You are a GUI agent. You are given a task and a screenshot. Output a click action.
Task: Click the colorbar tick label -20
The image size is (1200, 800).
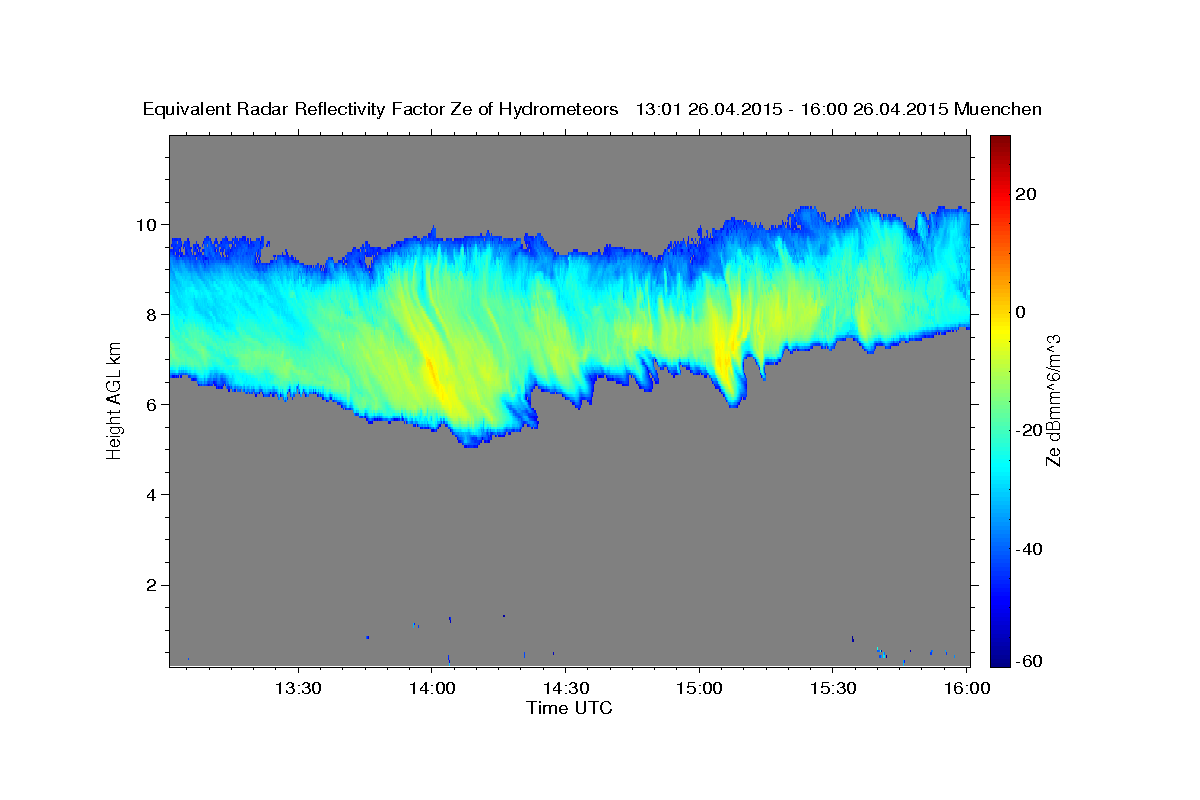point(1031,430)
